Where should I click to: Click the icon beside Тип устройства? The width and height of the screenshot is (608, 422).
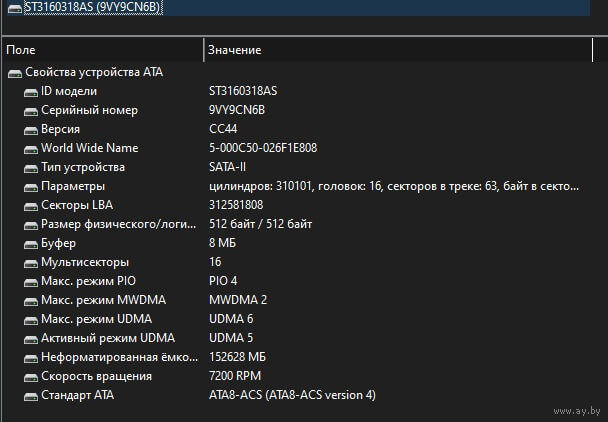[31, 167]
